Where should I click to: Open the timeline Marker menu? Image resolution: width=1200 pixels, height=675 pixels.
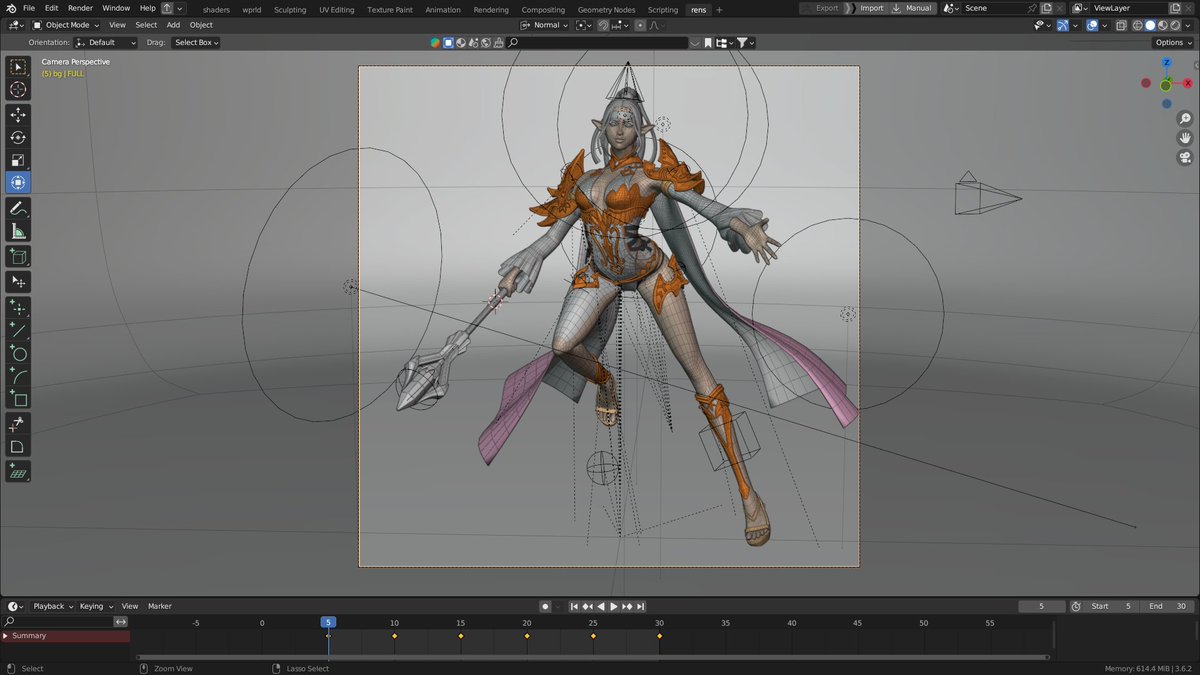(160, 606)
